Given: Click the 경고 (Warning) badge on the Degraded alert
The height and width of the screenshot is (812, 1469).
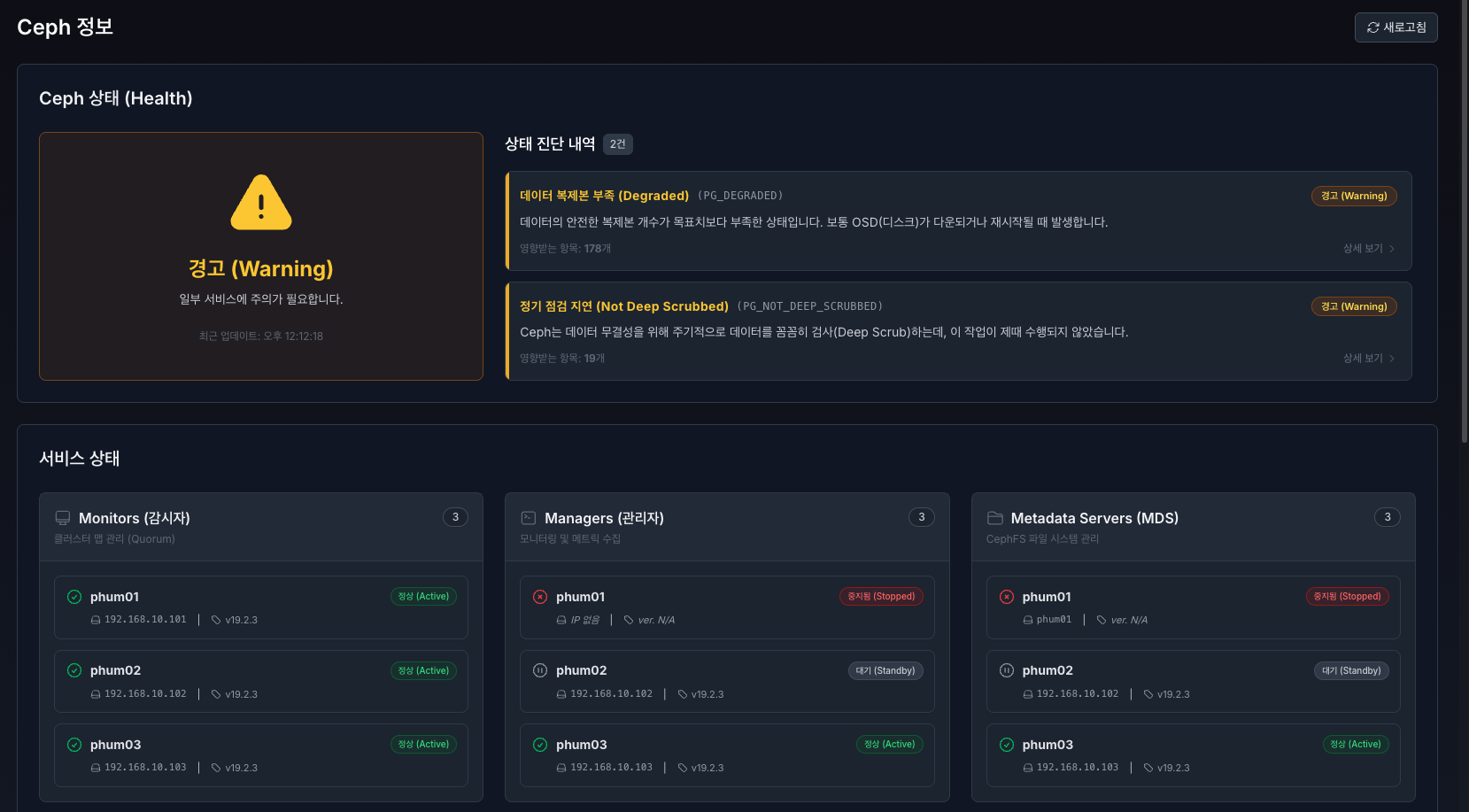Looking at the screenshot, I should tap(1354, 196).
